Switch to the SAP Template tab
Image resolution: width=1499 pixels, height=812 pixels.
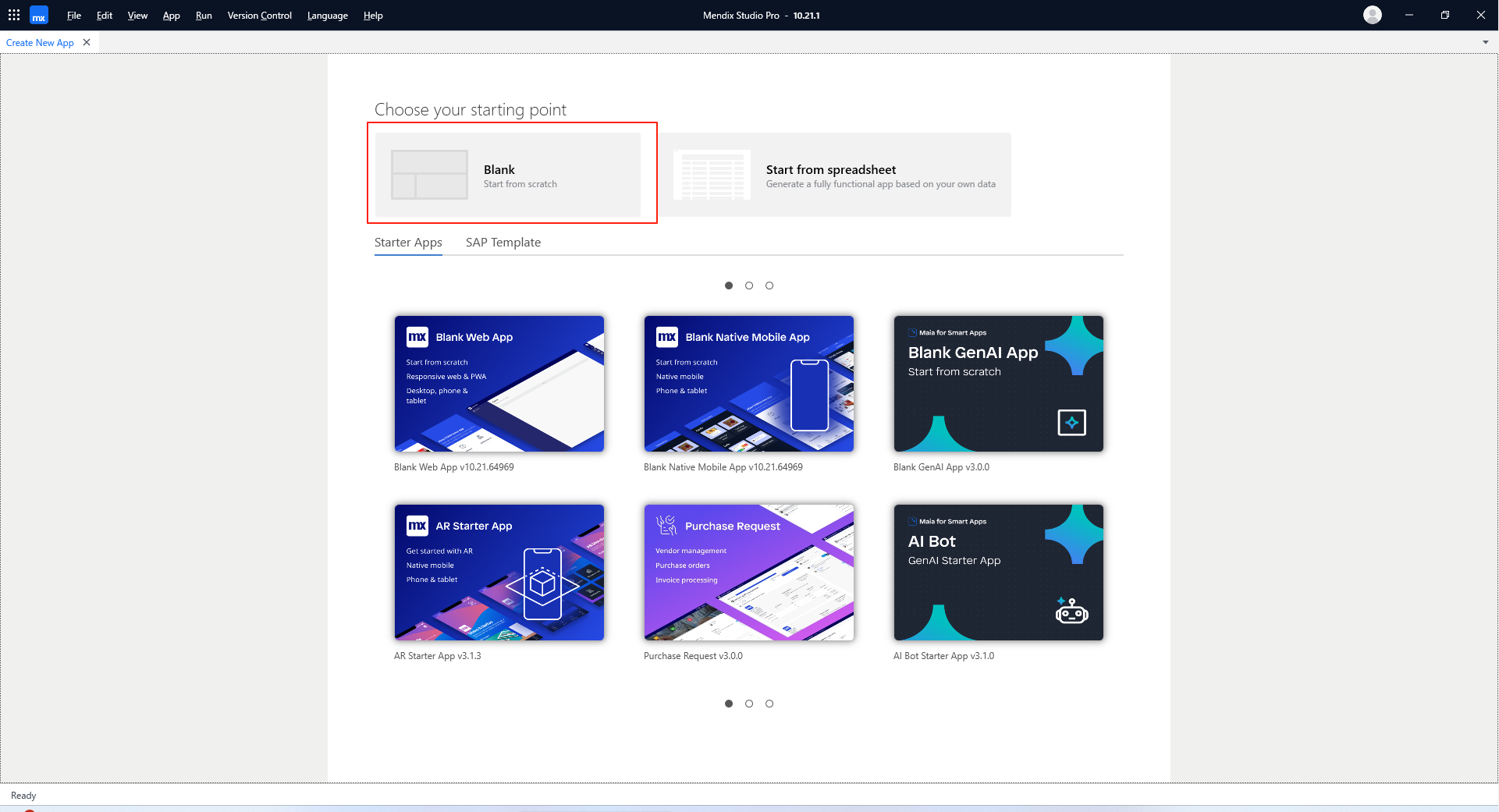tap(503, 243)
